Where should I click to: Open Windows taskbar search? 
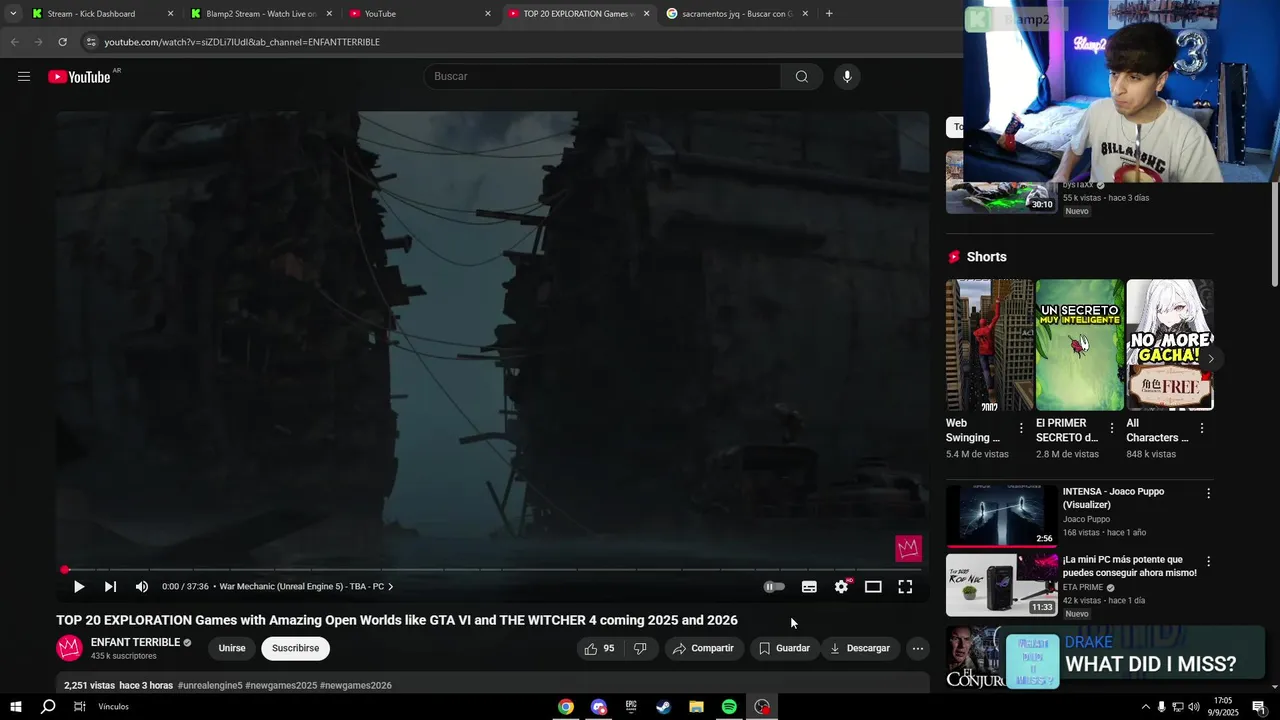tap(48, 707)
